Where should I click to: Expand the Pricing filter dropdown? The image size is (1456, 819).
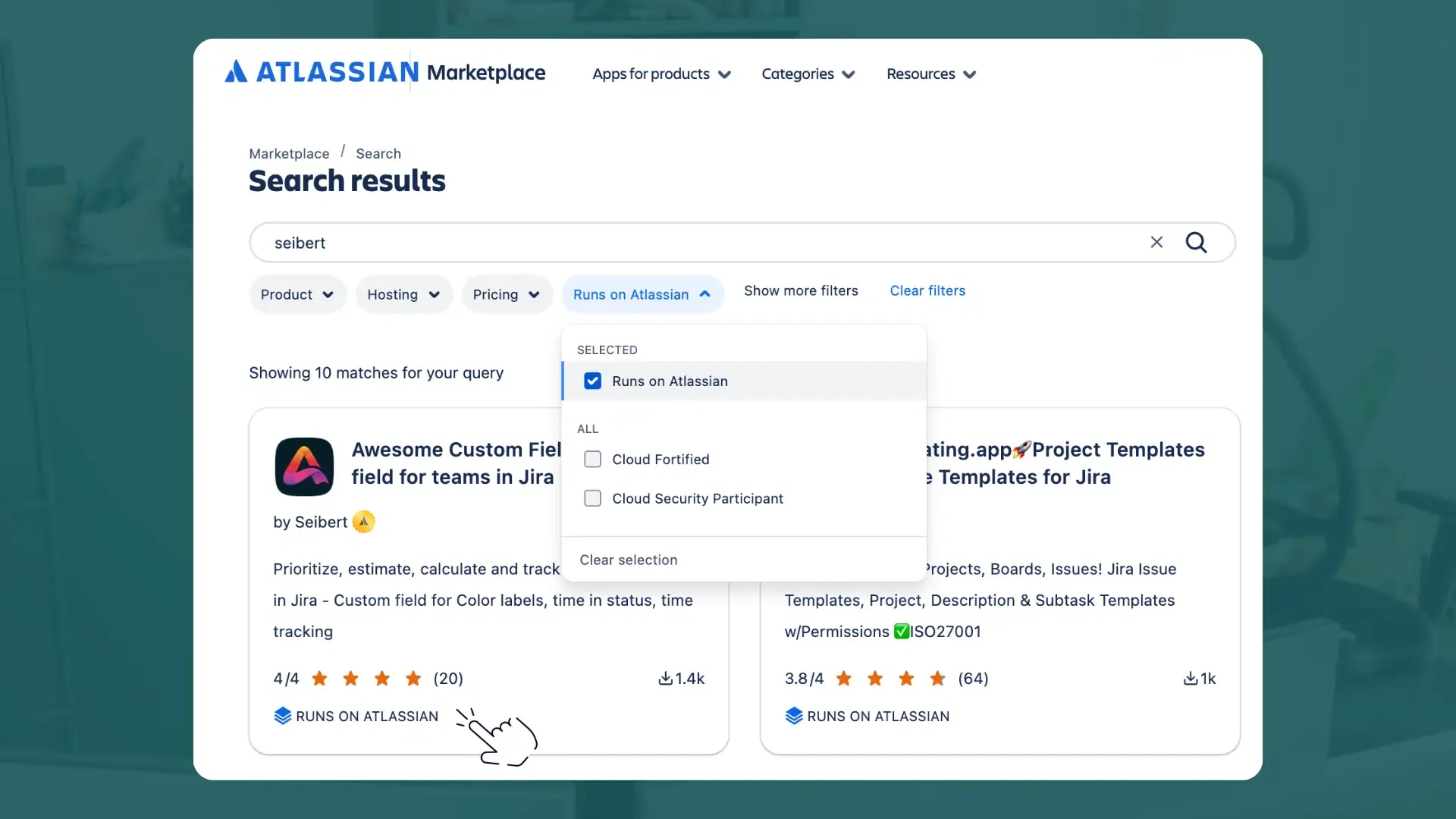[x=506, y=294]
